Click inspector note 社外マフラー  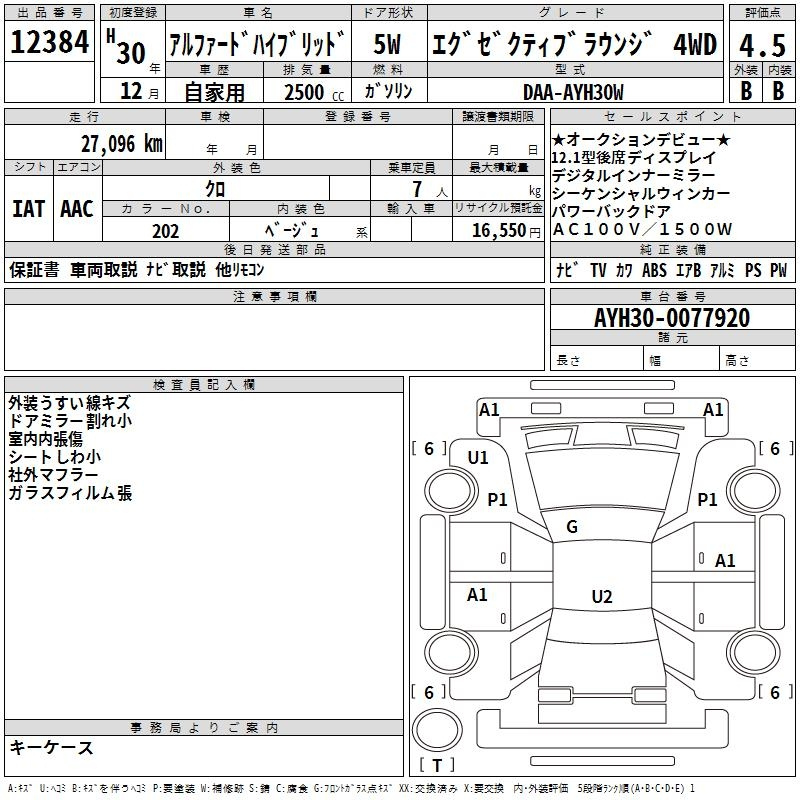pos(53,474)
